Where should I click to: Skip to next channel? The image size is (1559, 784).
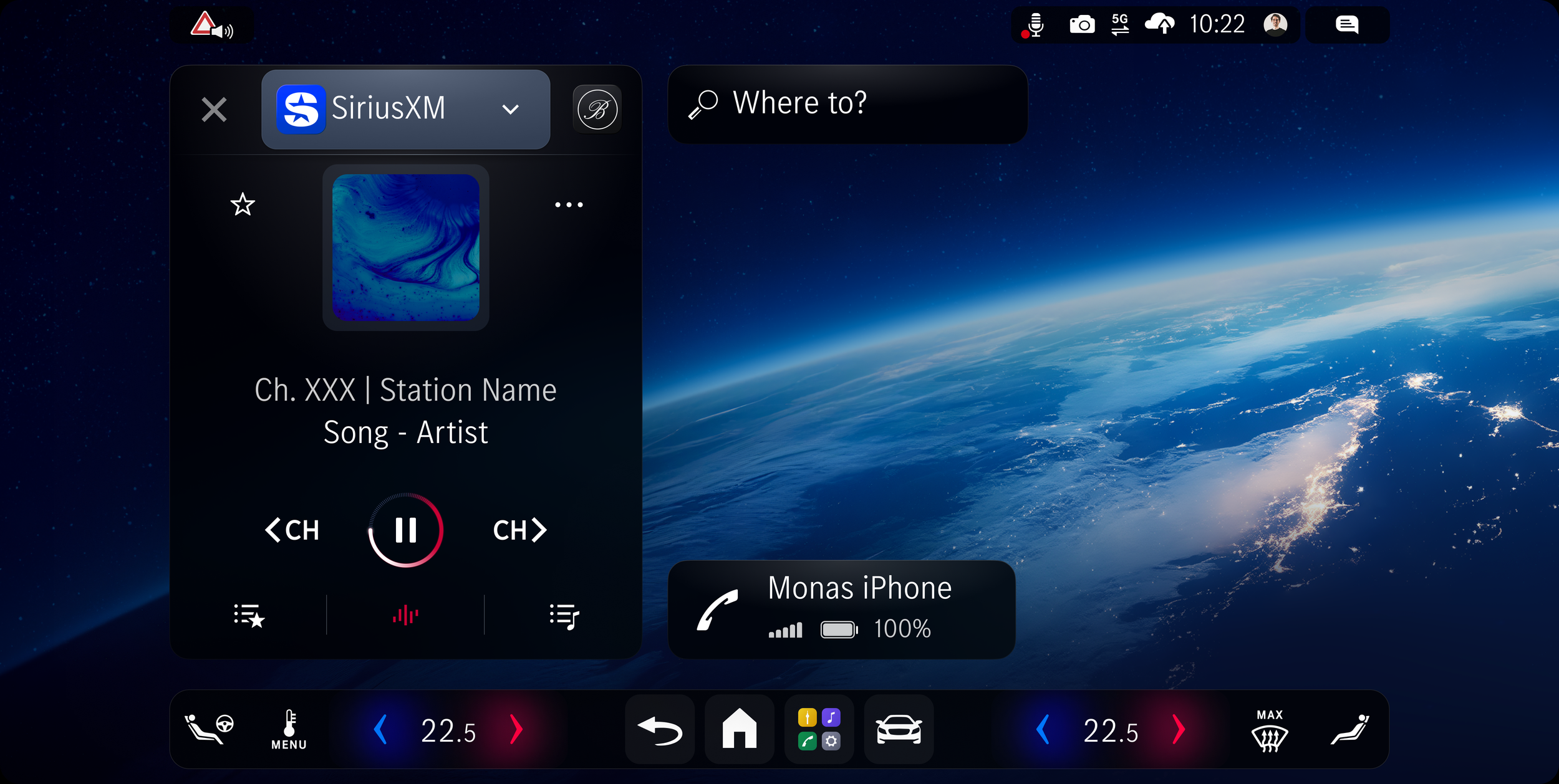click(x=519, y=530)
